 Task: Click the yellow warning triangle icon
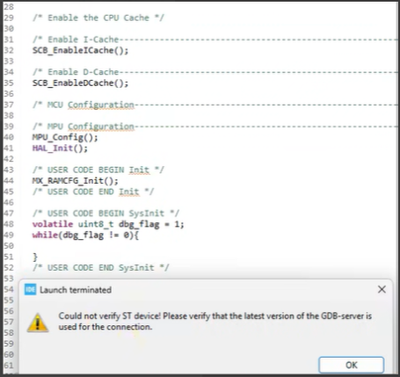pyautogui.click(x=38, y=322)
